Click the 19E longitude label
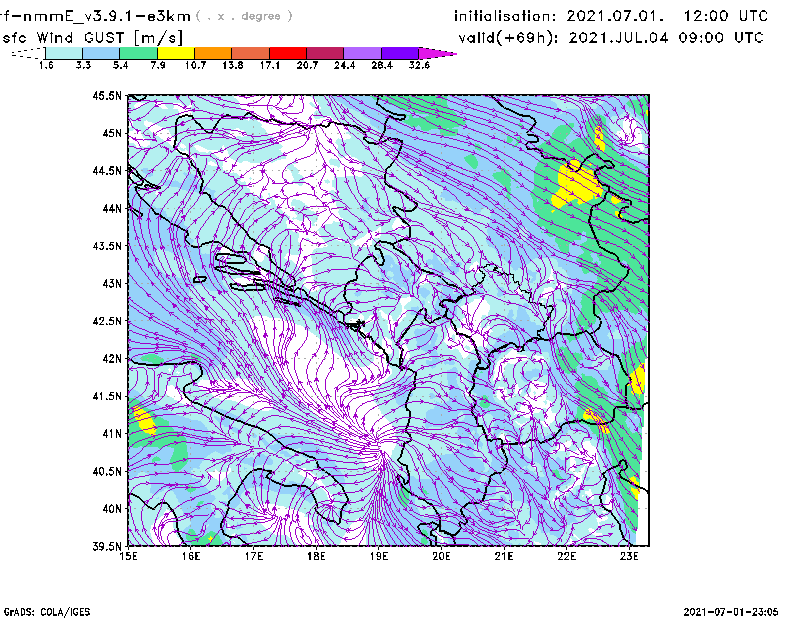The width and height of the screenshot is (800, 618). [x=379, y=556]
